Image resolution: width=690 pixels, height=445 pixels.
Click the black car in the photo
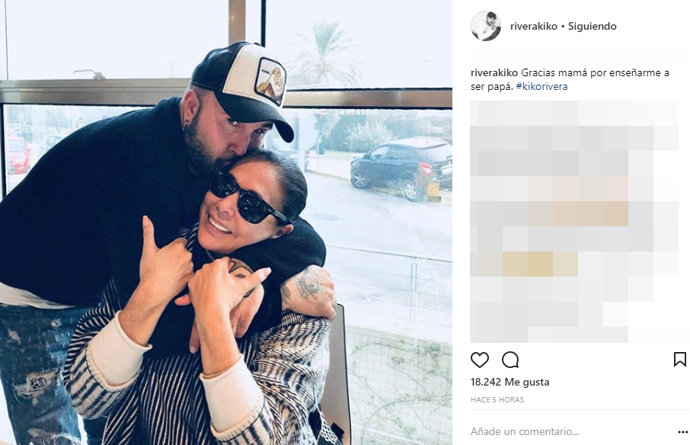coord(401,168)
